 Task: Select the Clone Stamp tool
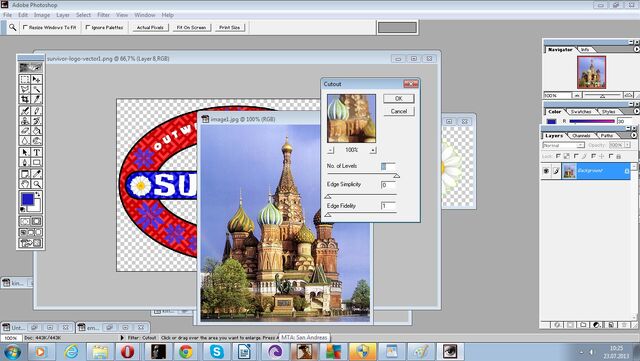(25, 121)
